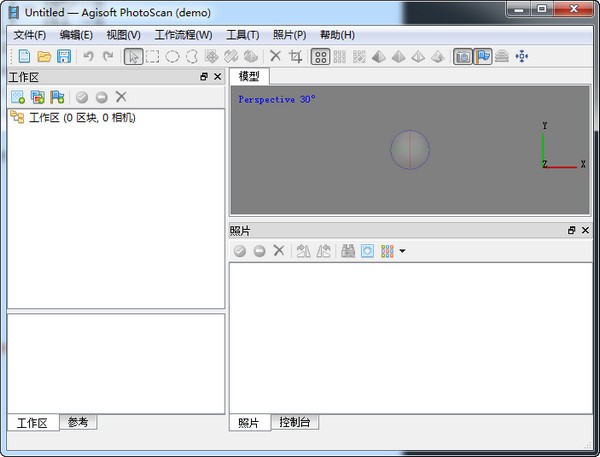Save the project with the floppy disk icon
The height and width of the screenshot is (457, 600).
(64, 57)
